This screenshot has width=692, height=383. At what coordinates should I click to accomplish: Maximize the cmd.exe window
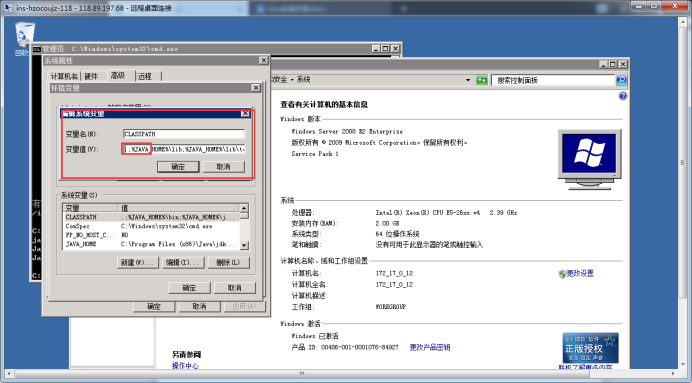tap(385, 49)
